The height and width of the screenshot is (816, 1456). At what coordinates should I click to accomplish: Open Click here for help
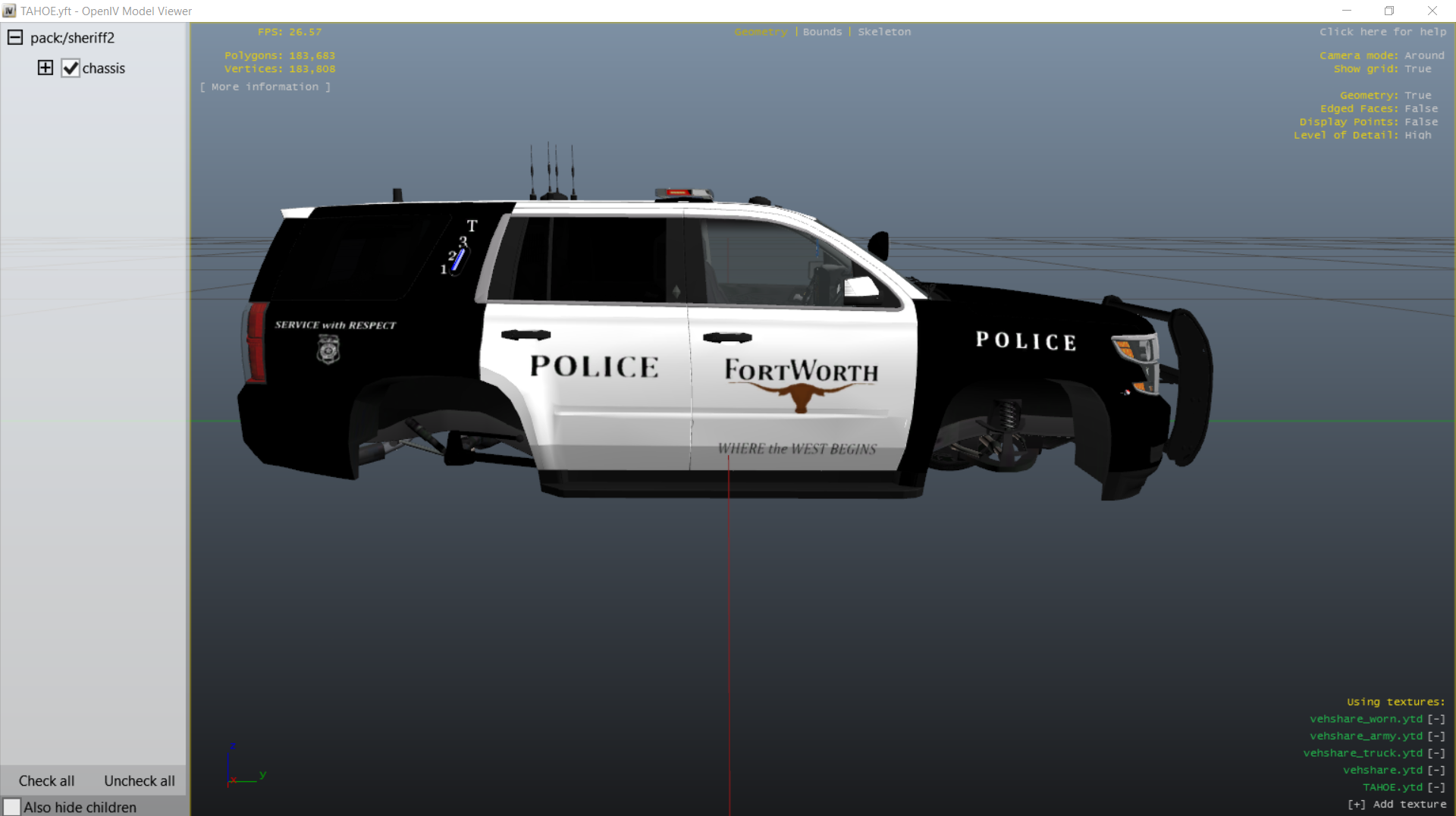point(1382,32)
